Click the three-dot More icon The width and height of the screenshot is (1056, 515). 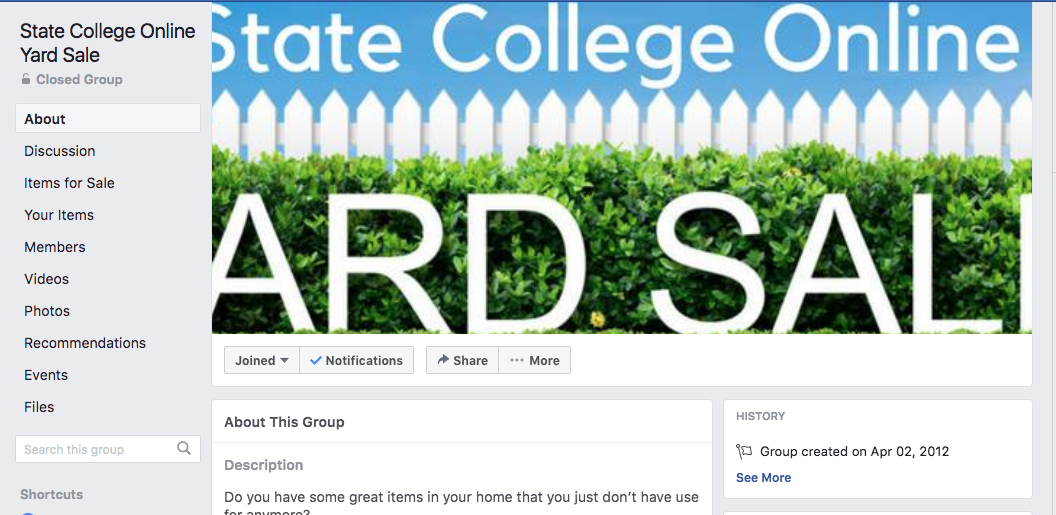pyautogui.click(x=517, y=360)
